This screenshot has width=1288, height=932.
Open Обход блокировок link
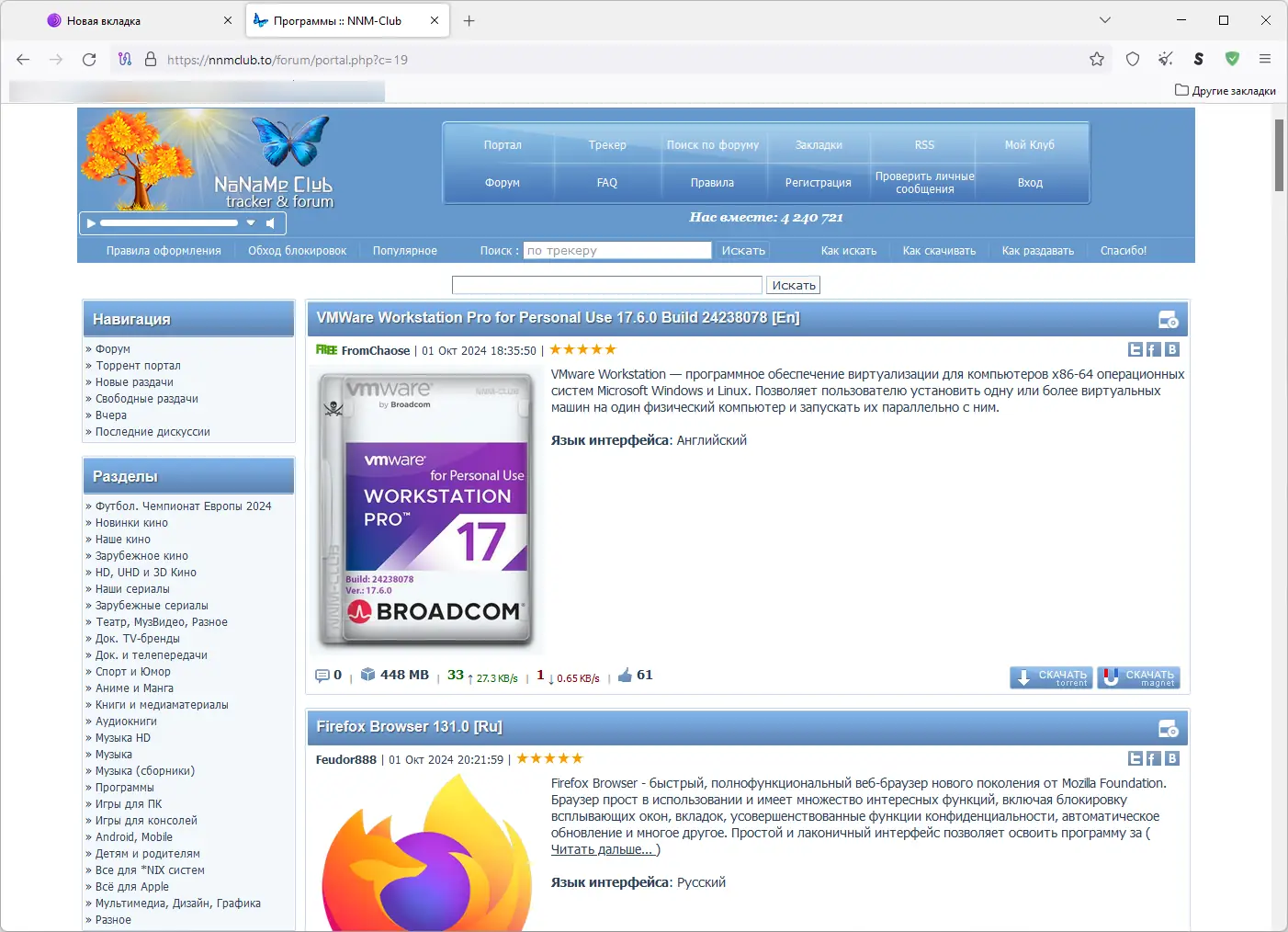[x=298, y=251]
